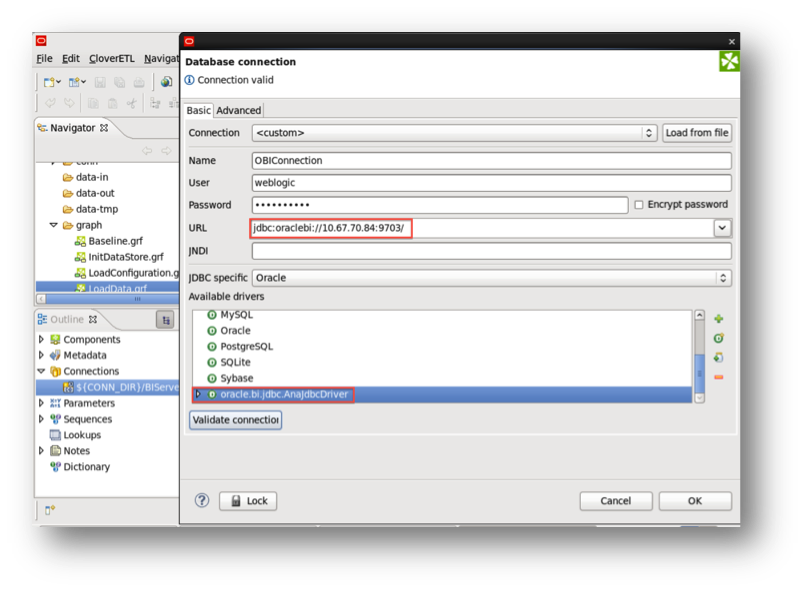Click the greyed copy icon
Screen dimensions: 805x592
[93, 103]
